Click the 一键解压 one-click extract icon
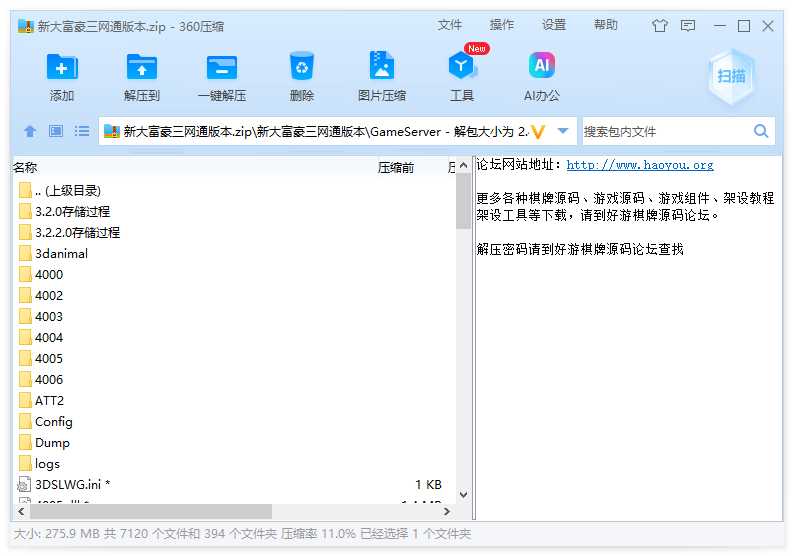Image resolution: width=794 pixels, height=556 pixels. (x=222, y=66)
